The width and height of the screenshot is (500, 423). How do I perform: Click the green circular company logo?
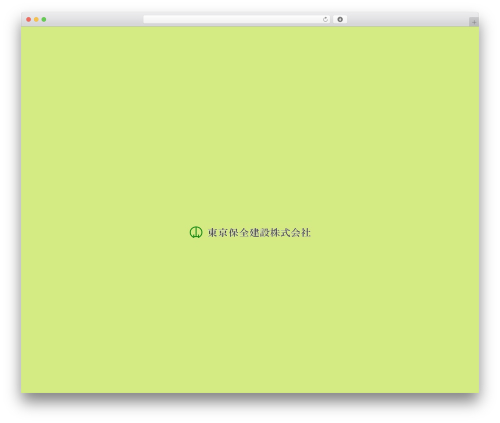coord(196,232)
